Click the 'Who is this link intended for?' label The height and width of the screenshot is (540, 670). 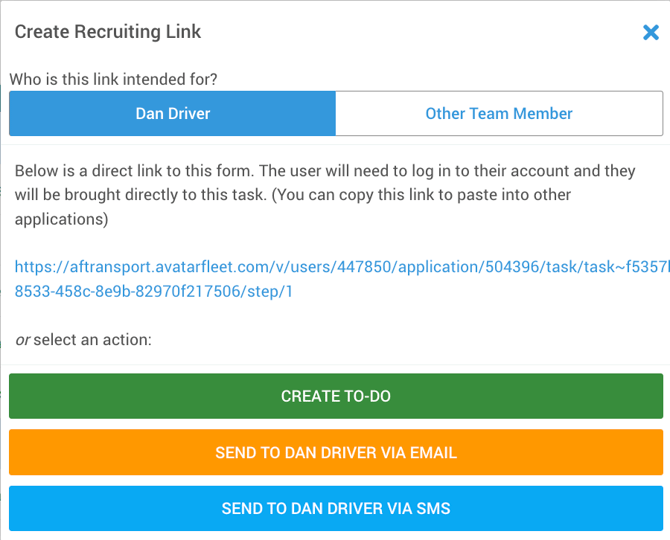tap(113, 79)
